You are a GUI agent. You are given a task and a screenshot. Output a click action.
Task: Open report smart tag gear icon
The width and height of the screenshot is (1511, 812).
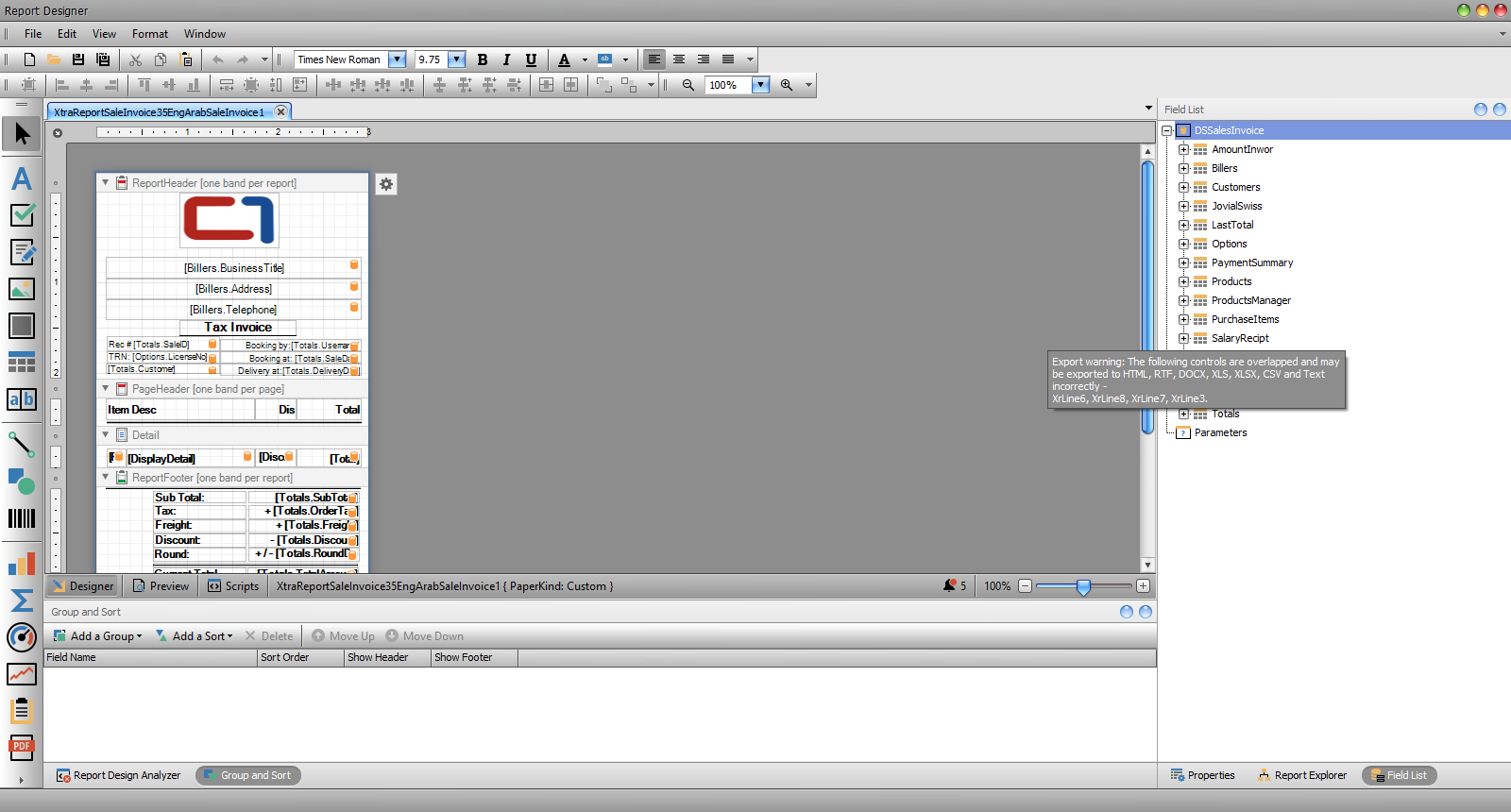(x=386, y=184)
